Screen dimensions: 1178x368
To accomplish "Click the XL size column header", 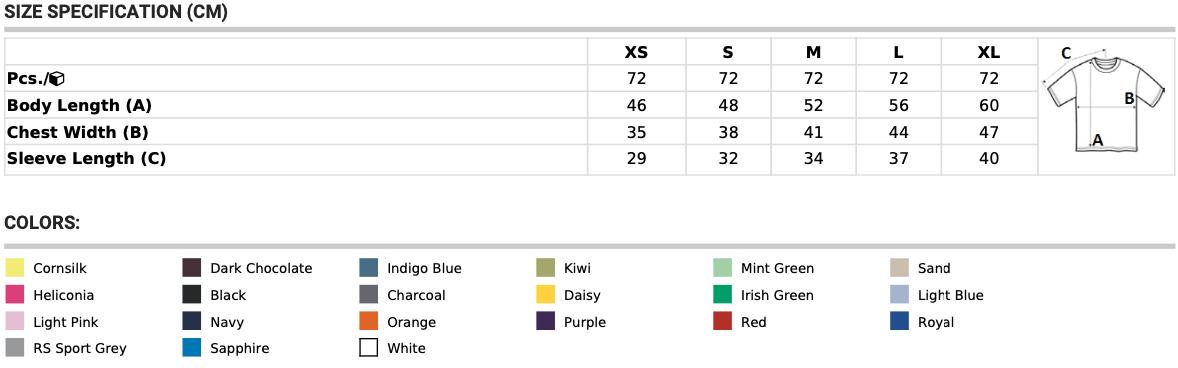I will tap(989, 53).
